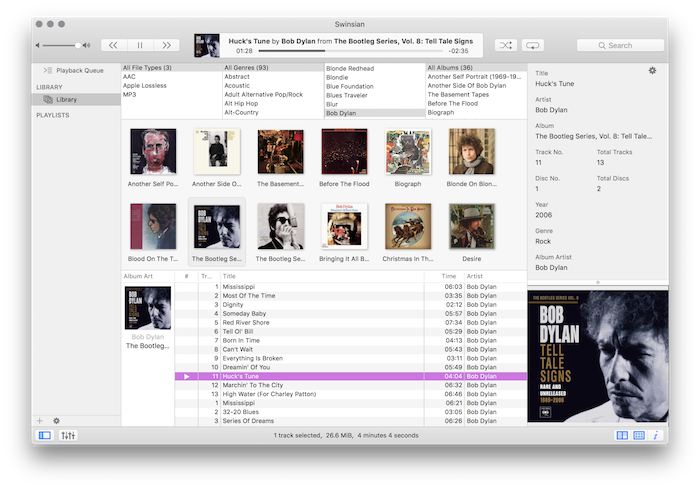Select the Alt Hip Hop genre
The height and width of the screenshot is (489, 700).
click(273, 104)
